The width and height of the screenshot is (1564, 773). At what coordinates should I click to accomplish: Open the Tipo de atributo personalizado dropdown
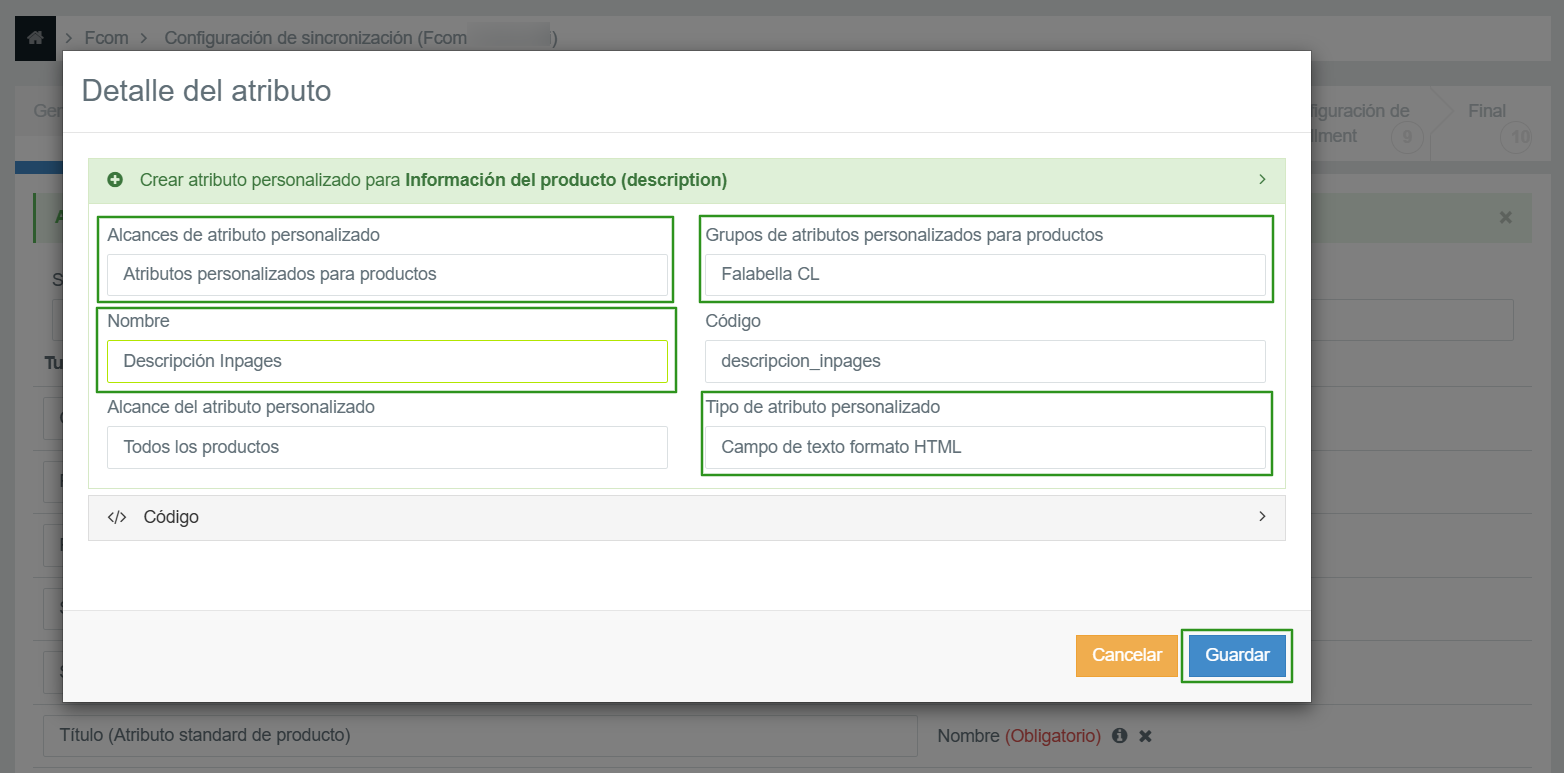pyautogui.click(x=985, y=447)
